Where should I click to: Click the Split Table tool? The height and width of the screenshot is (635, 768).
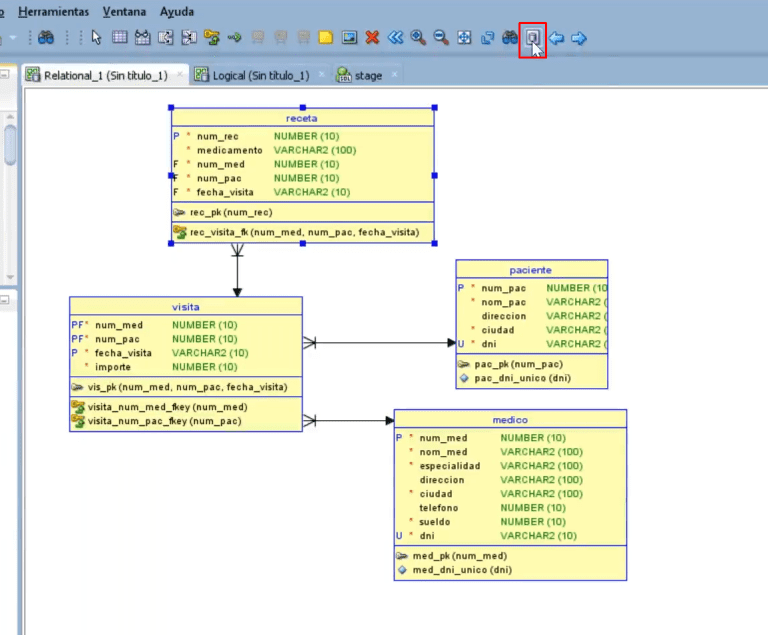tap(166, 38)
